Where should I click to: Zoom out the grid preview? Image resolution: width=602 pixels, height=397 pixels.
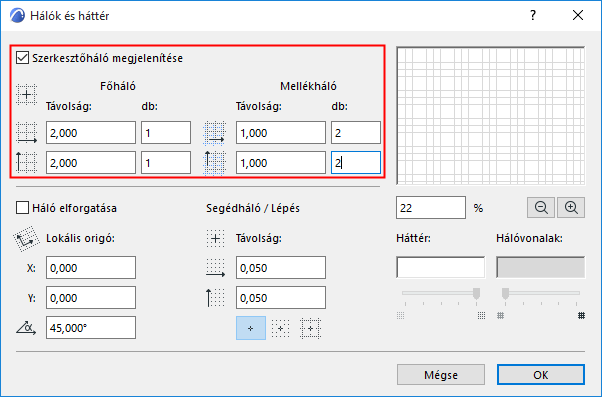pos(541,208)
